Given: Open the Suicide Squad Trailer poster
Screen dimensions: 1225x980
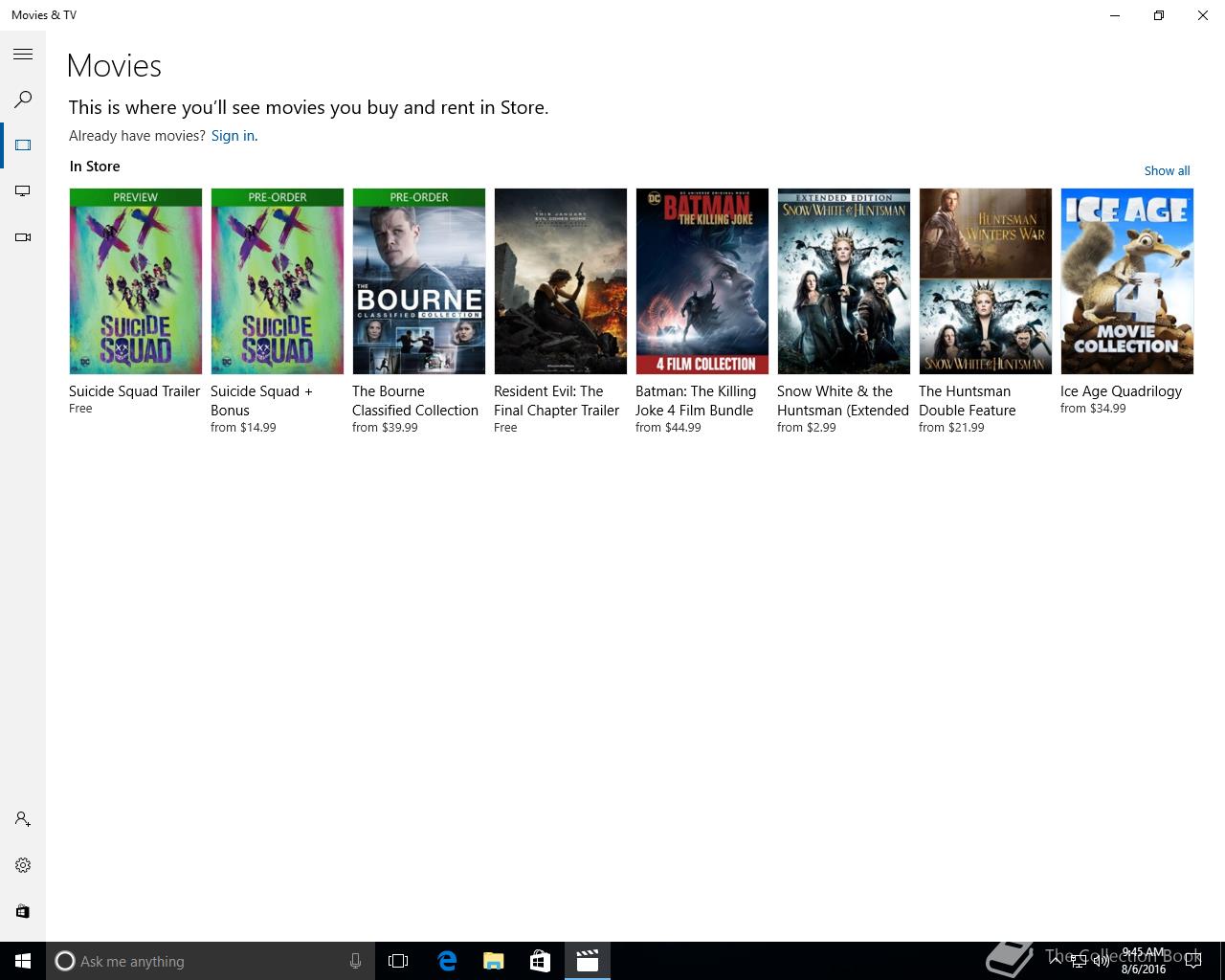Looking at the screenshot, I should coord(136,281).
